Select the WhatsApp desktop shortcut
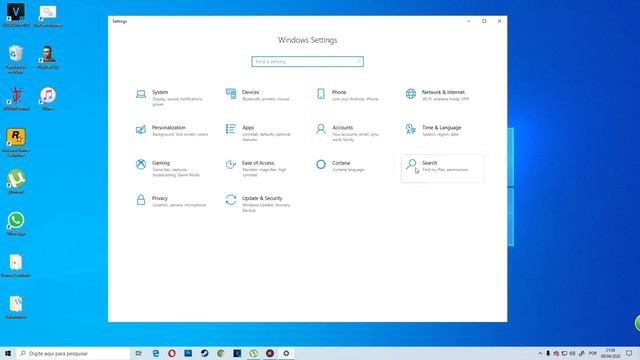The image size is (640, 360). (x=16, y=224)
